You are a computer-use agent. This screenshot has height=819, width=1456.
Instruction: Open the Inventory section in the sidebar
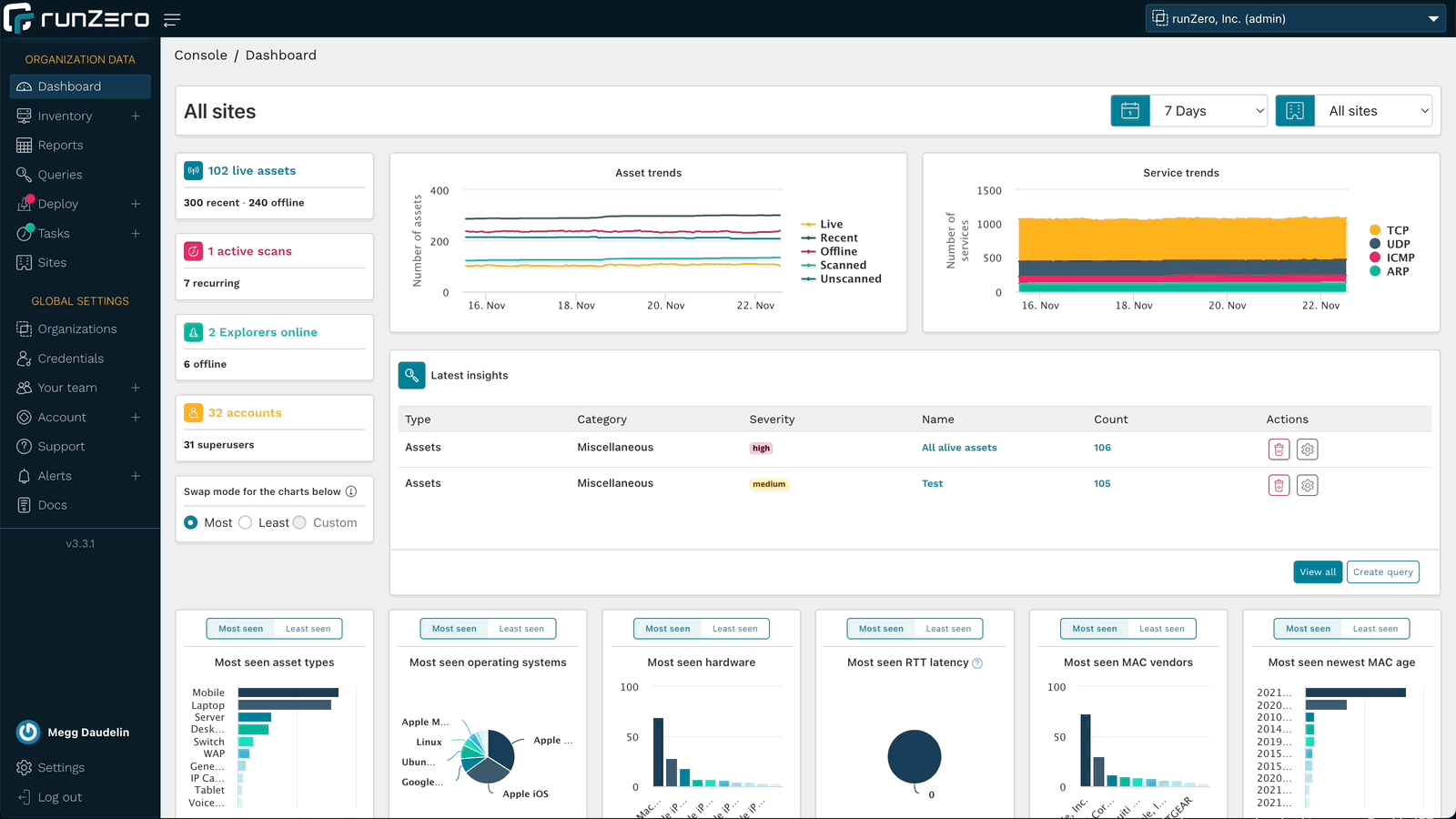pos(64,116)
